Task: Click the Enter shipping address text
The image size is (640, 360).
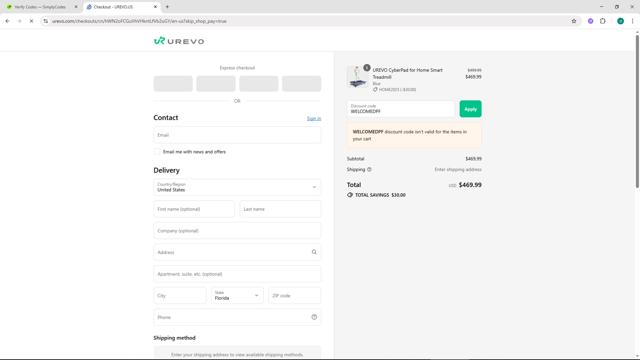Action: pos(458,169)
